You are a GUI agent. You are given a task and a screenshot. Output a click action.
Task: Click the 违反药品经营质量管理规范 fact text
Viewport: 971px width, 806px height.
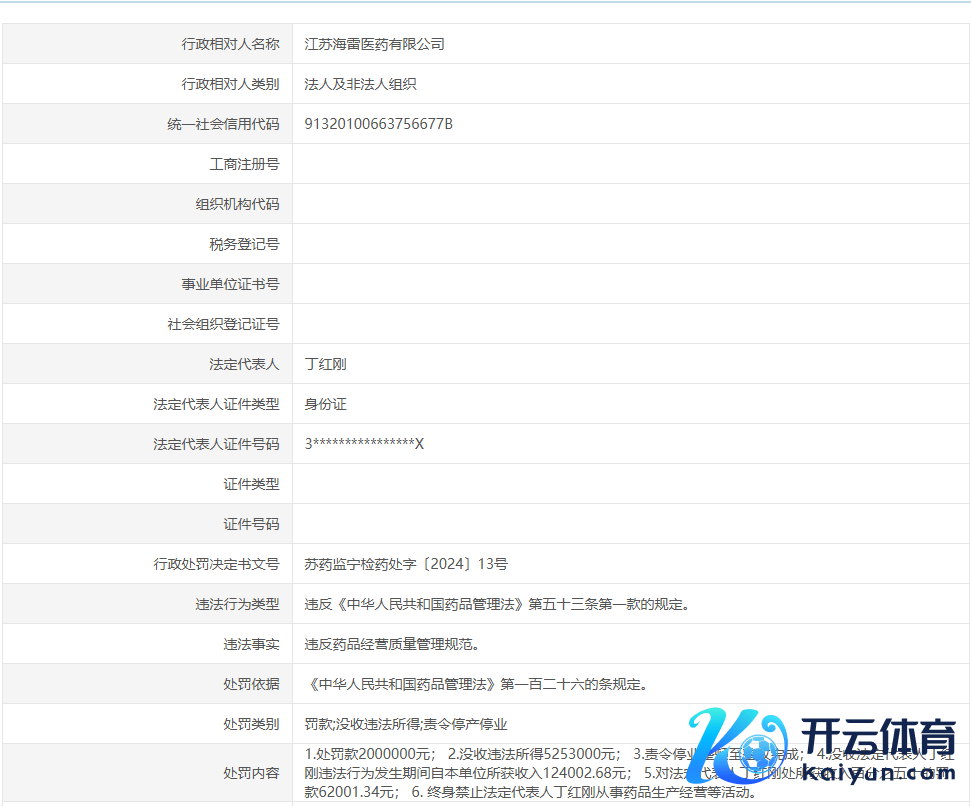[x=399, y=644]
